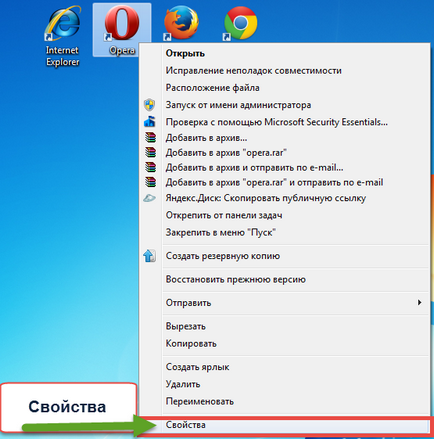This screenshot has width=434, height=439.
Task: Expand the Отправить submenu arrow
Action: (419, 303)
